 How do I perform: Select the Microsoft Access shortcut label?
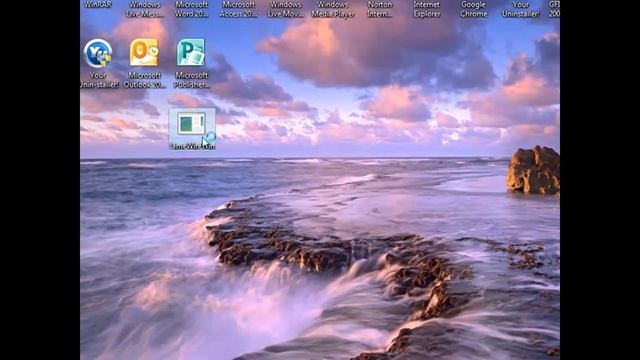238,9
